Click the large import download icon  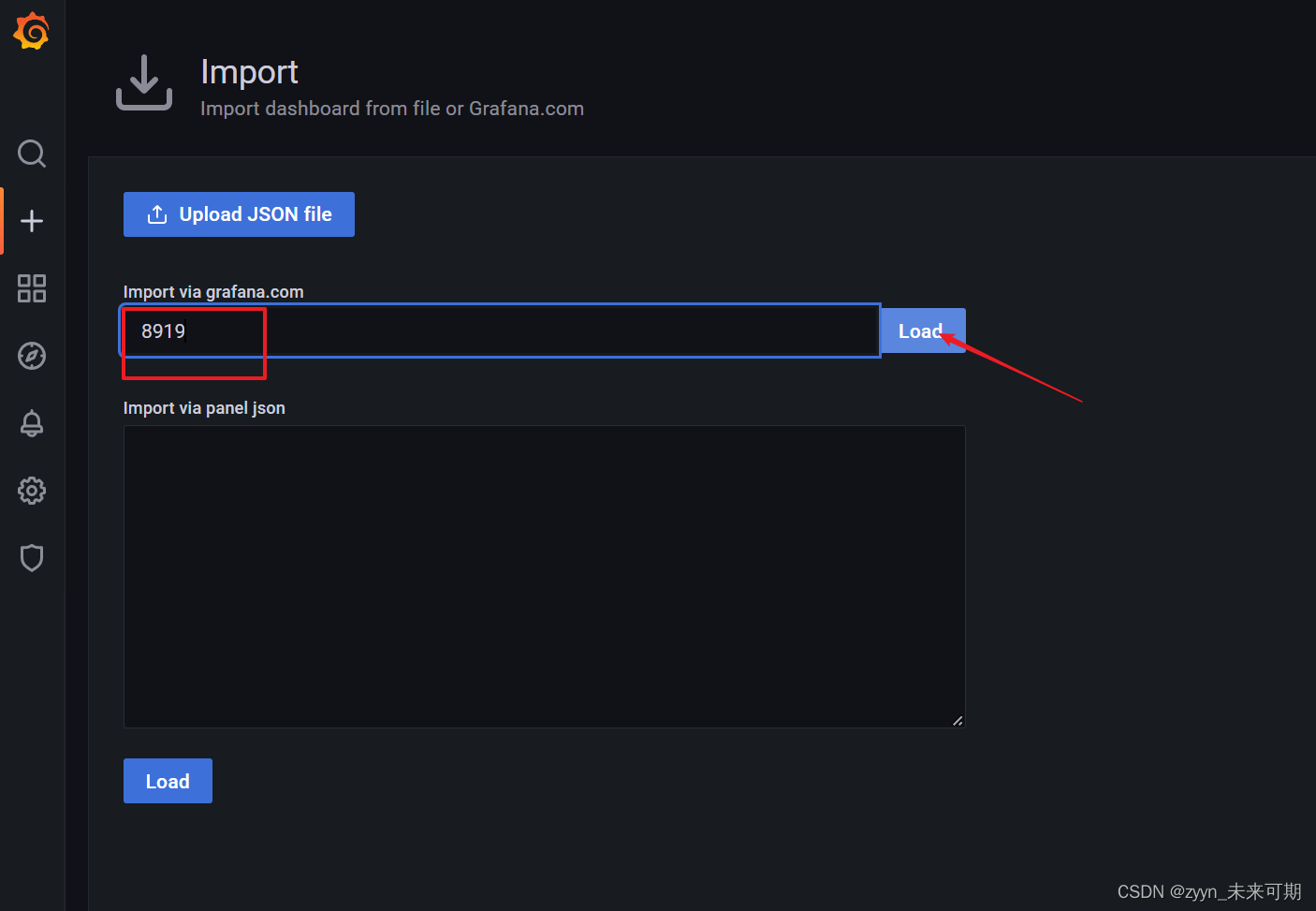[x=144, y=82]
